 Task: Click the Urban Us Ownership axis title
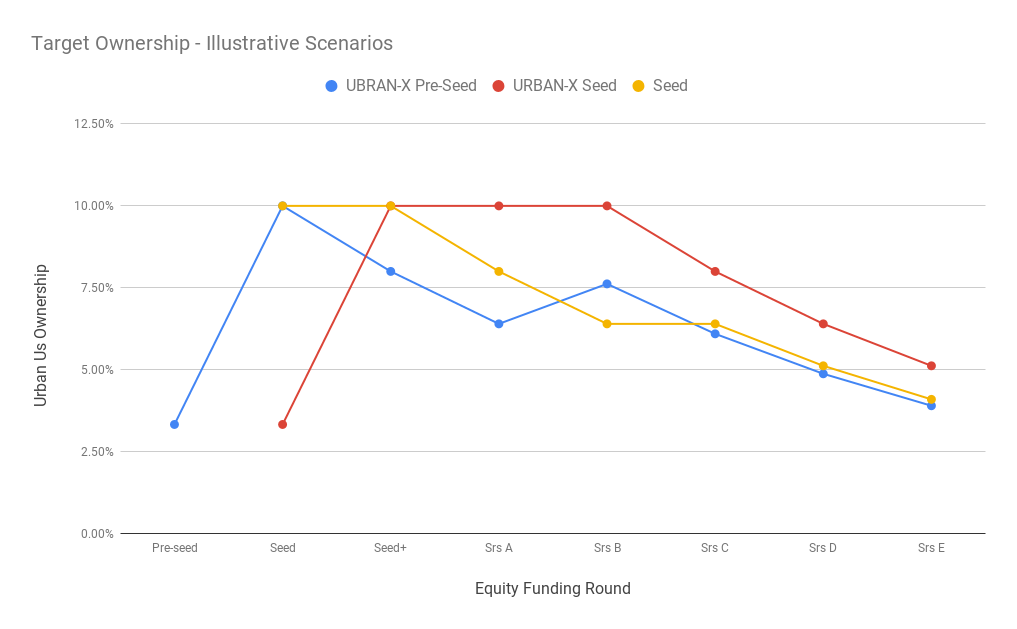pos(41,335)
